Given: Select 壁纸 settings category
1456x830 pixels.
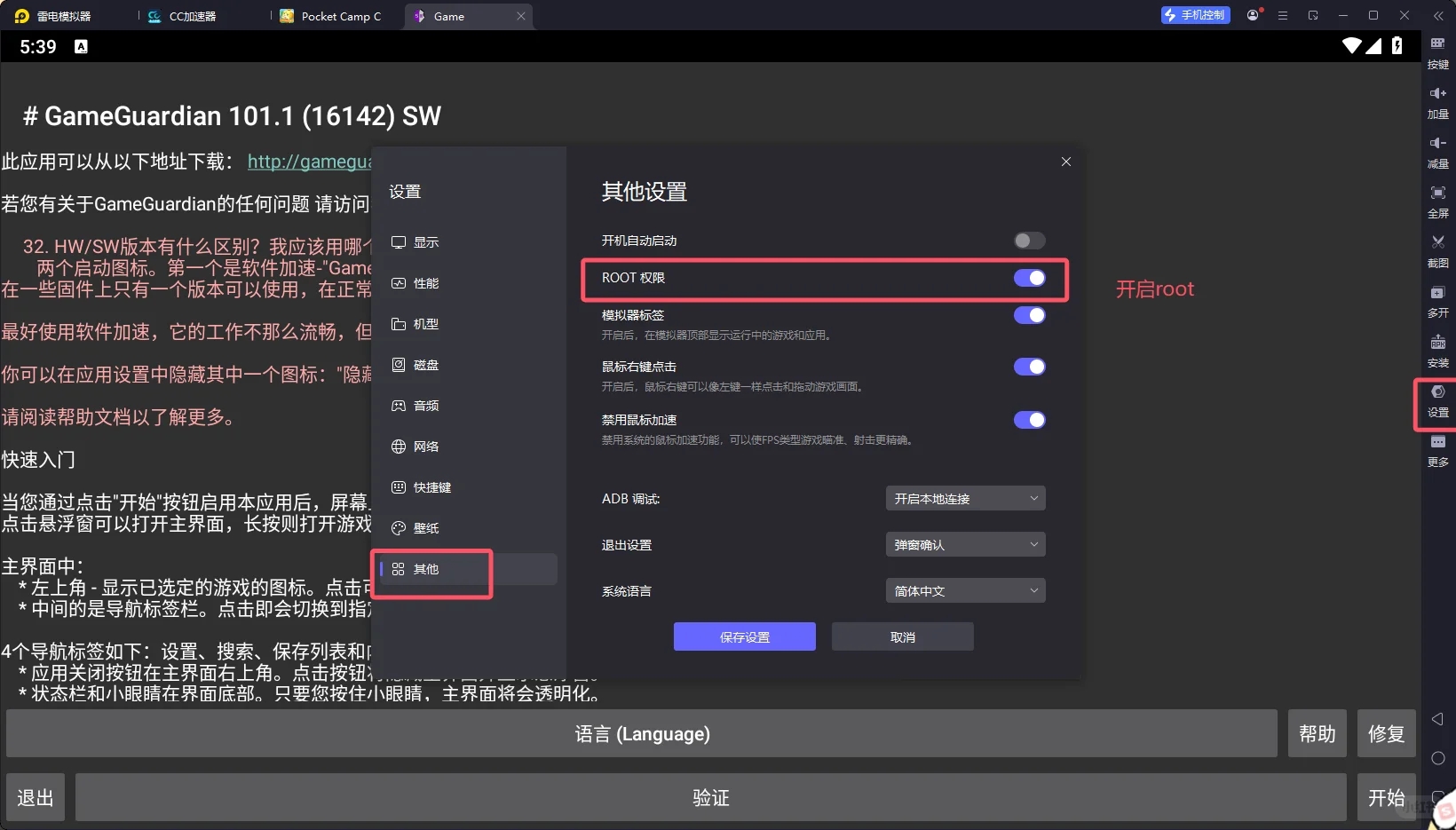Looking at the screenshot, I should (x=469, y=528).
